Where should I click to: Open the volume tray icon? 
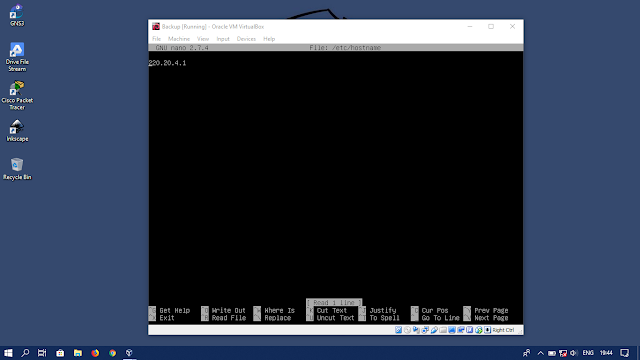pyautogui.click(x=573, y=353)
